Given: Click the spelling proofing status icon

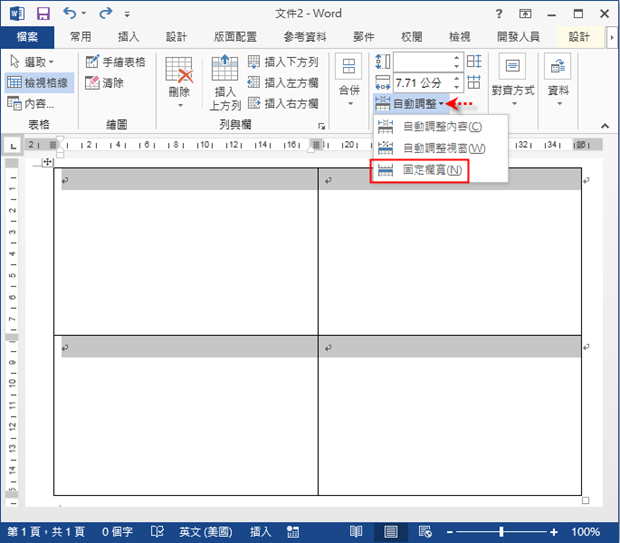Looking at the screenshot, I should [157, 532].
